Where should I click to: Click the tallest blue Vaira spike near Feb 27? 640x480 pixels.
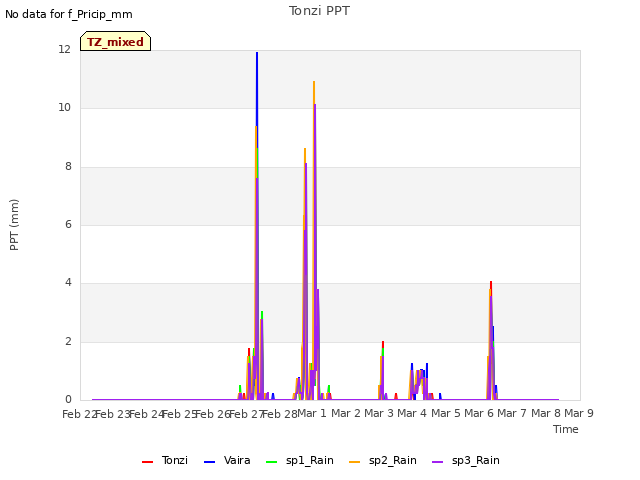[x=257, y=53]
